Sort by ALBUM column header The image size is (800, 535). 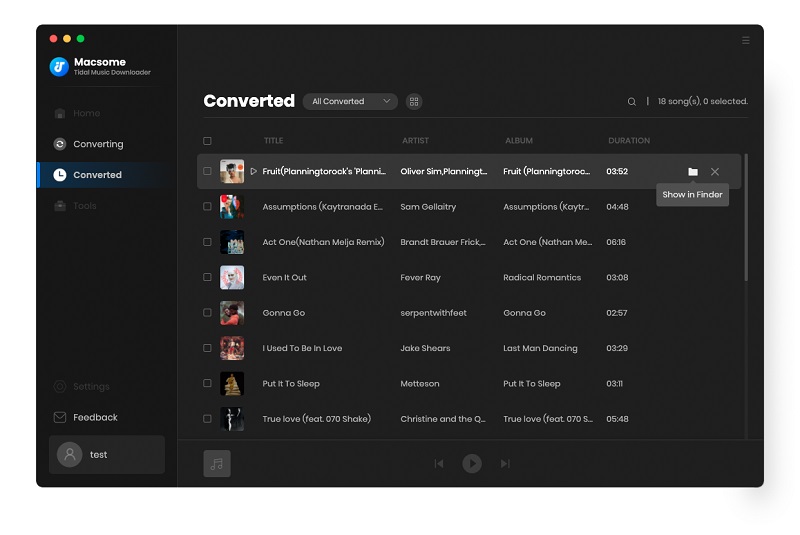click(519, 141)
